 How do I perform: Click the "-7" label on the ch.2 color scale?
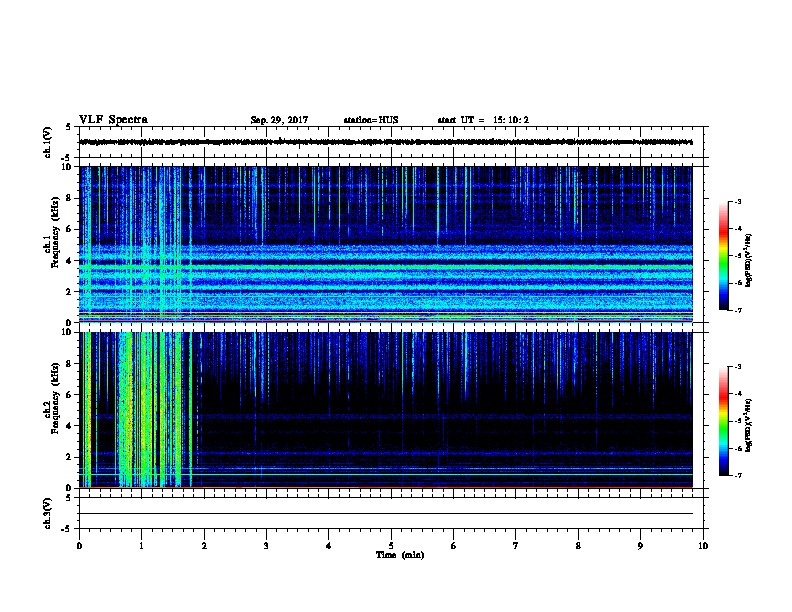click(737, 476)
